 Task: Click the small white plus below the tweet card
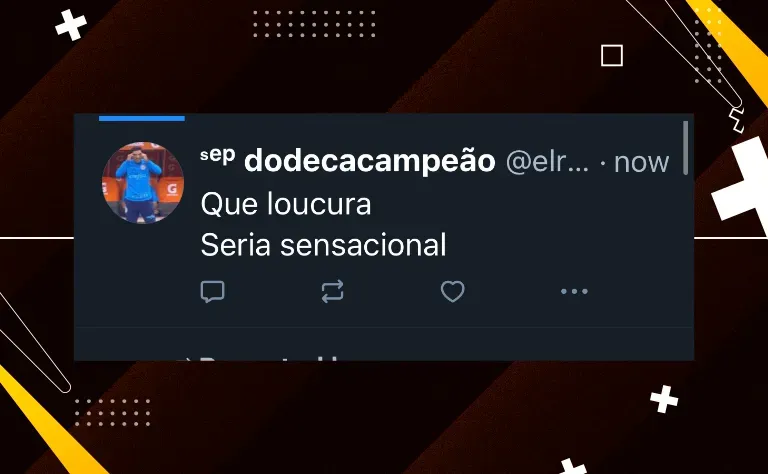(664, 399)
